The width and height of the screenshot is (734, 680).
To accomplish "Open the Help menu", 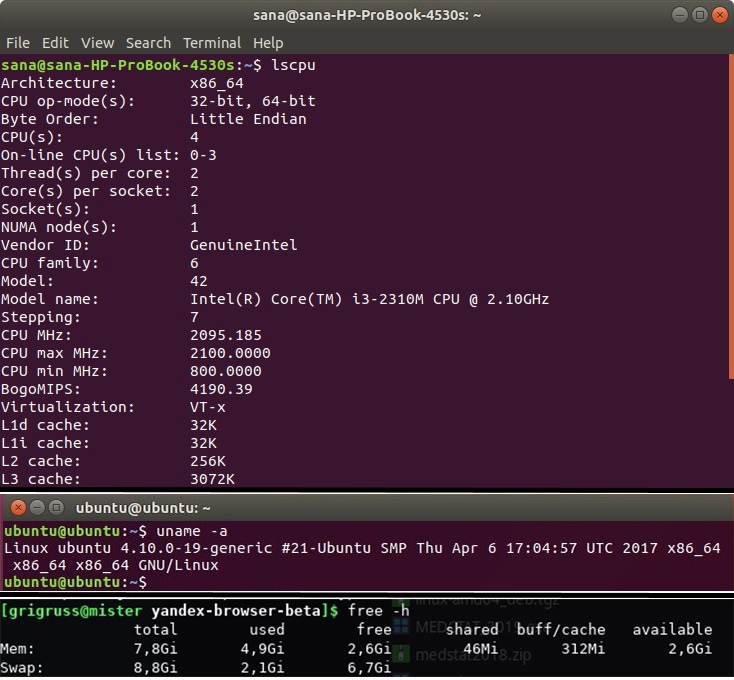I will [268, 43].
